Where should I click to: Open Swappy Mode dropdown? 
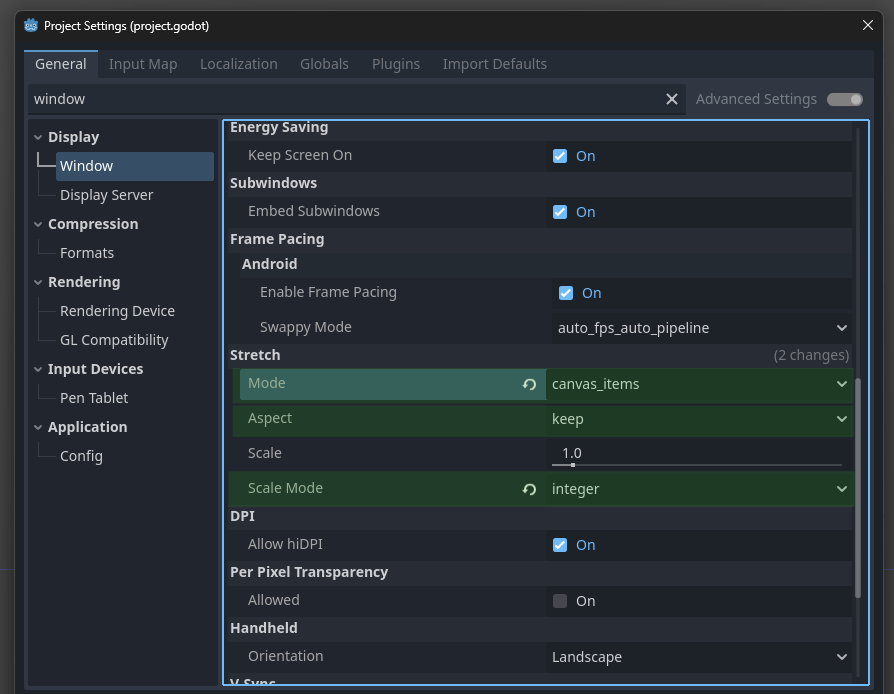(x=702, y=328)
